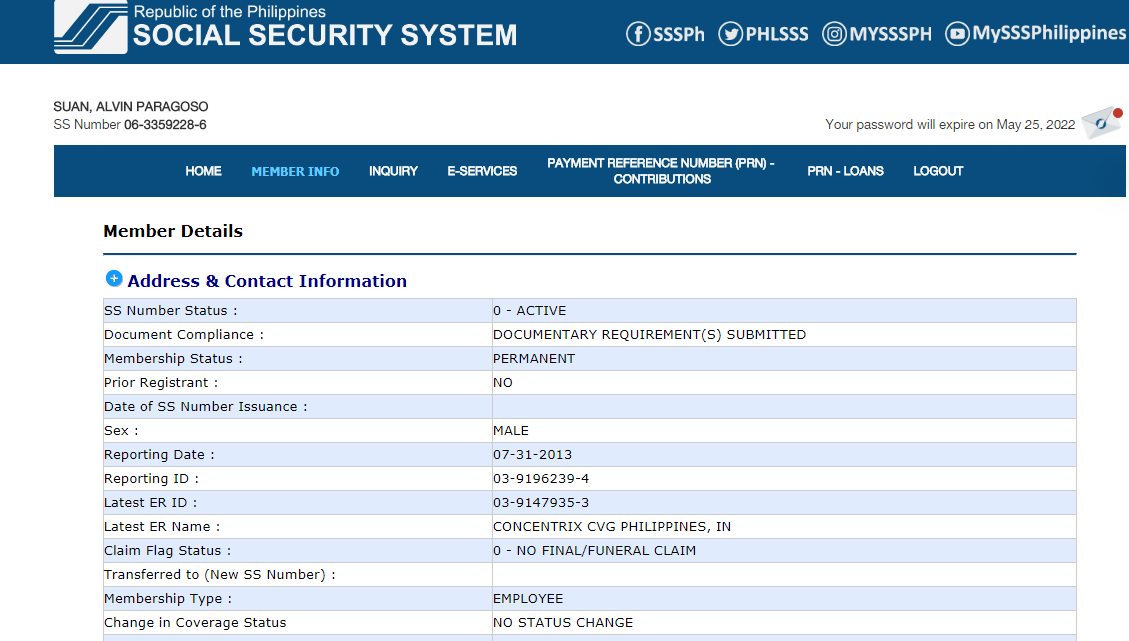
Task: Open the SSSPh Facebook icon
Action: click(x=638, y=34)
